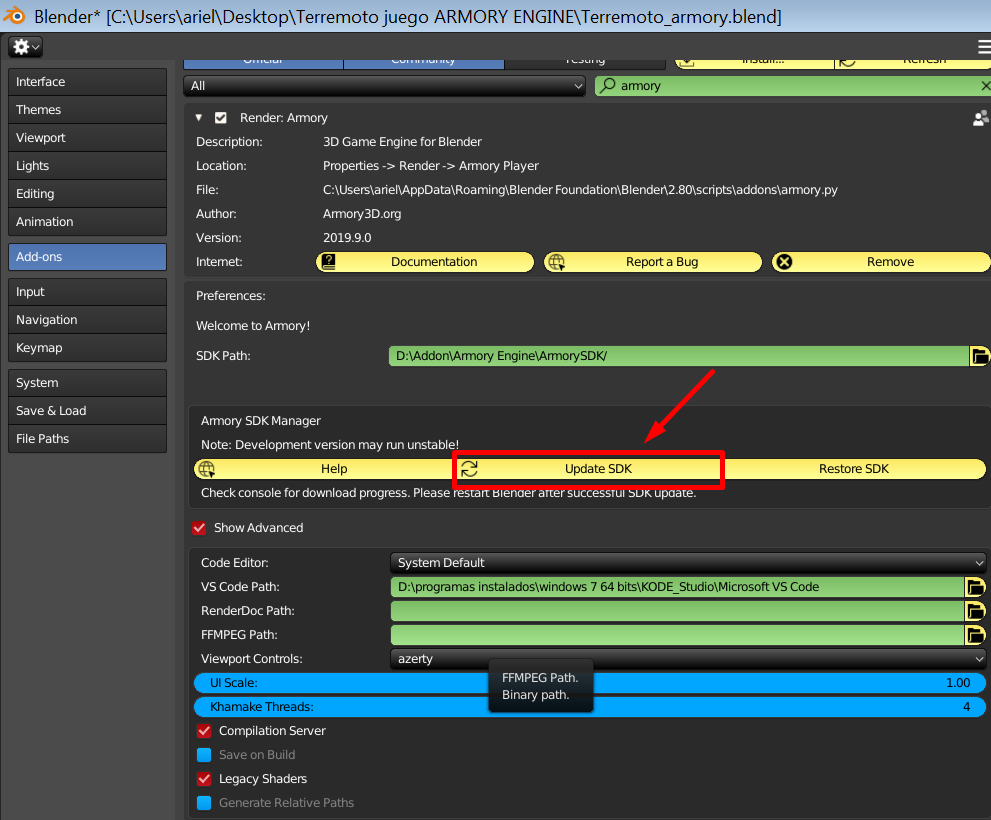Click the SDK Path input field
The image size is (991, 820).
[x=679, y=356]
